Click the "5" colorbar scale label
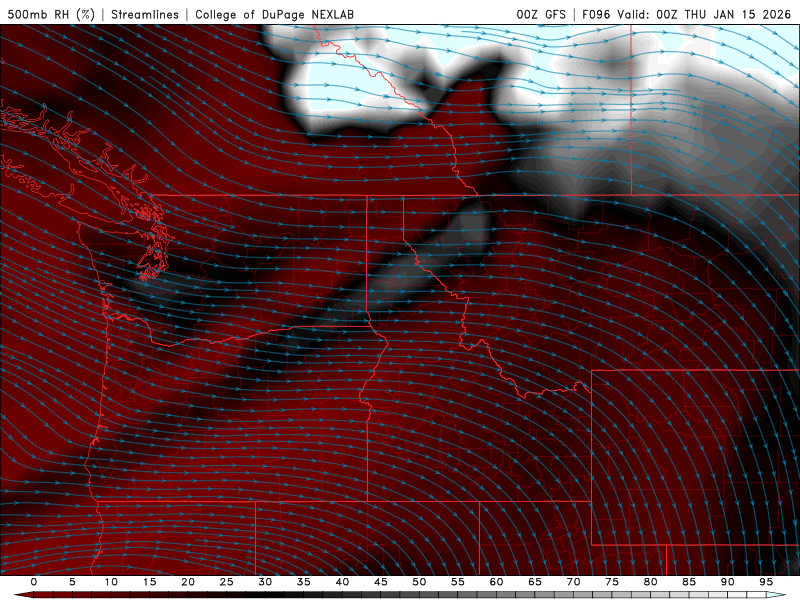This screenshot has width=800, height=600. pos(72,582)
